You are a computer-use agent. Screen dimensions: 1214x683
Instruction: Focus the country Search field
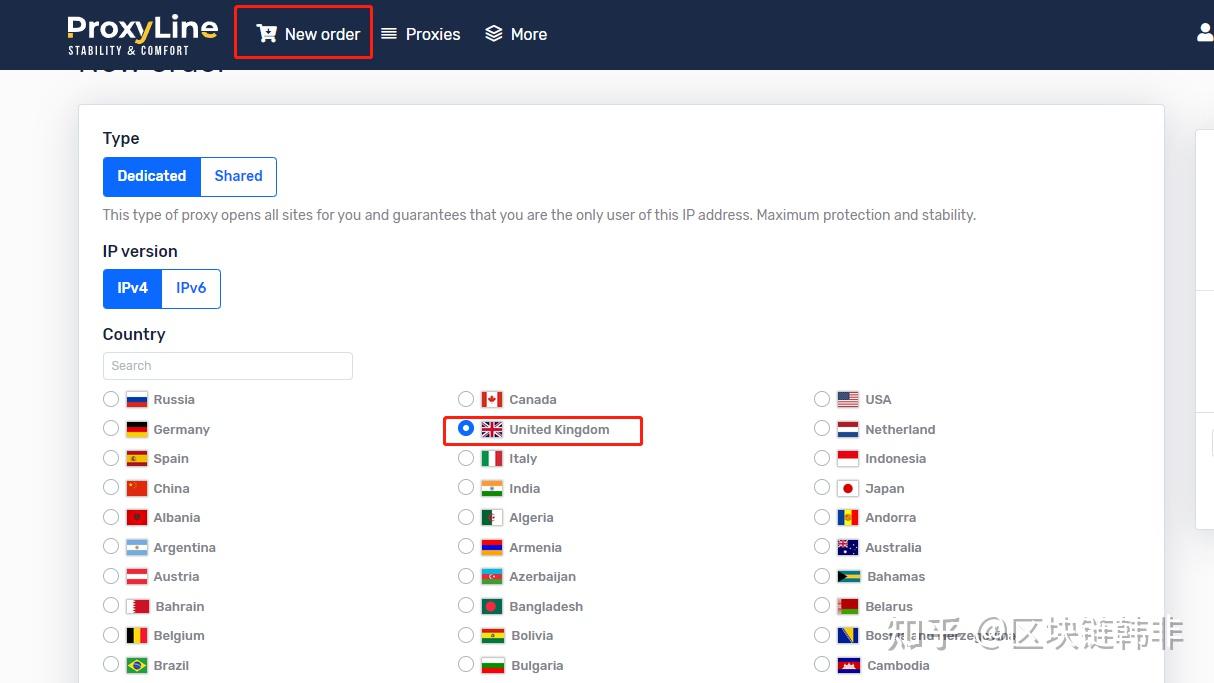tap(228, 366)
